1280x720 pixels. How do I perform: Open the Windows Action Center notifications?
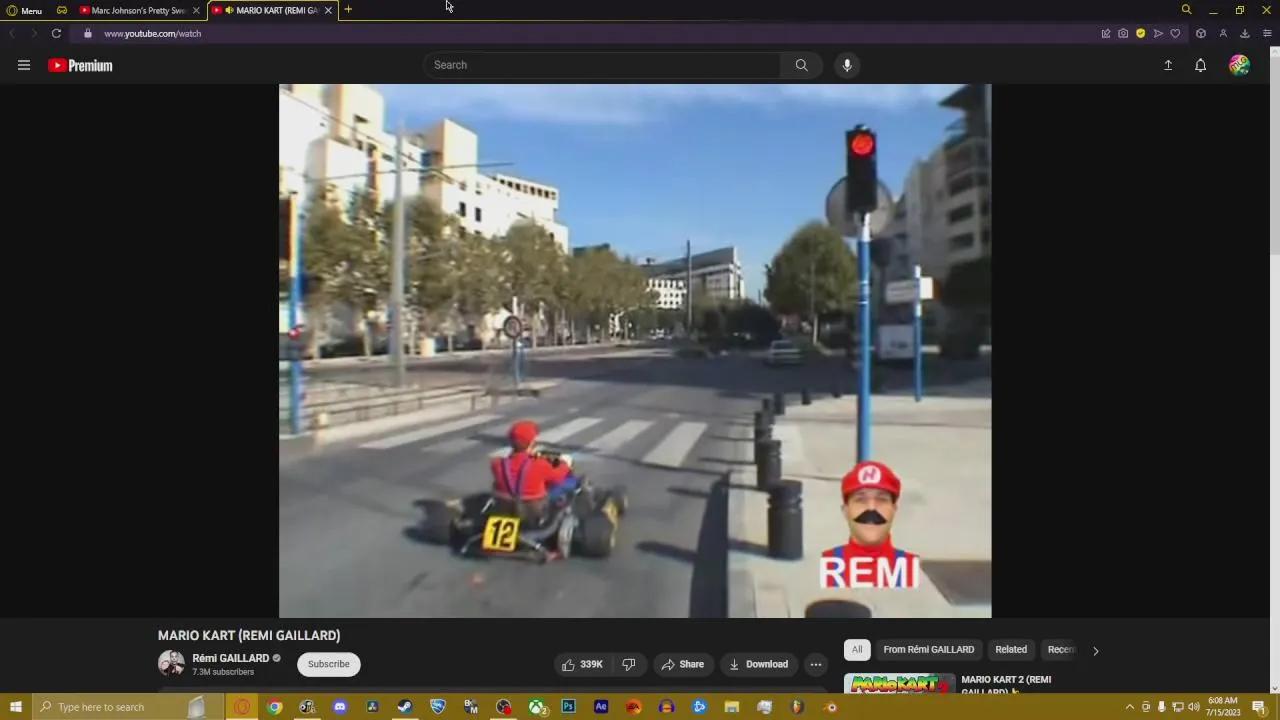[1259, 707]
